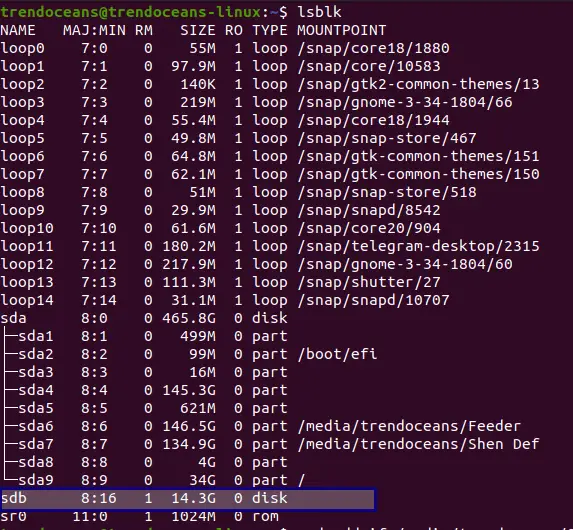Click the /snap/shutter/27 mount path
This screenshot has width=573, height=530.
(369, 282)
